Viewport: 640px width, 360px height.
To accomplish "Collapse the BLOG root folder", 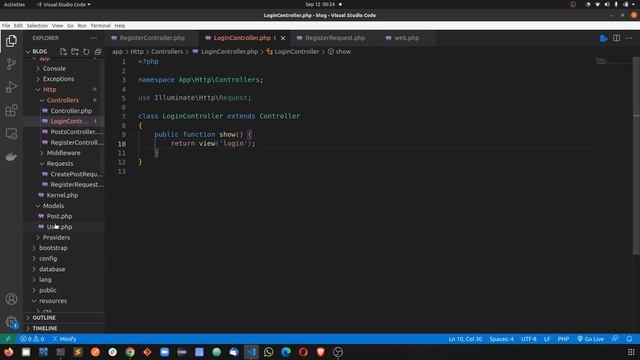I will point(40,51).
